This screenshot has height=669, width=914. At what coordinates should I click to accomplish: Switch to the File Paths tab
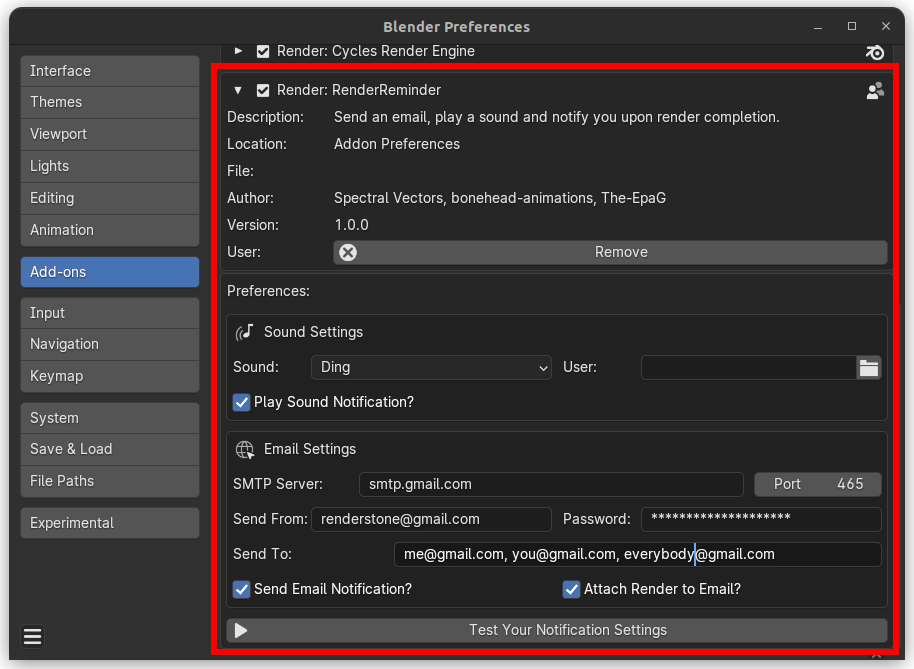point(110,481)
